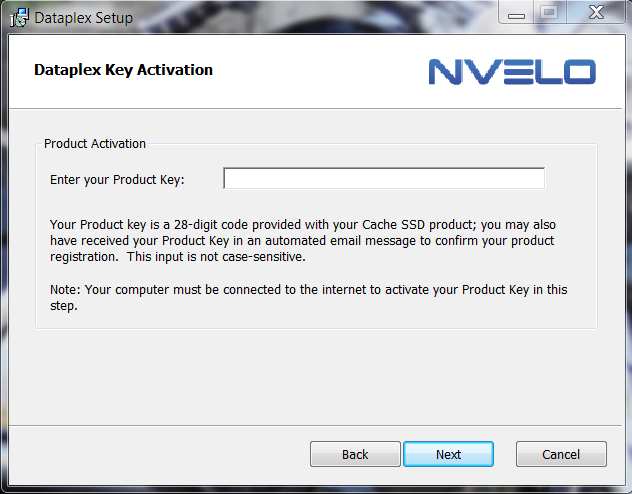Click empty footer area left of Back
Image resolution: width=632 pixels, height=494 pixels.
click(x=150, y=454)
